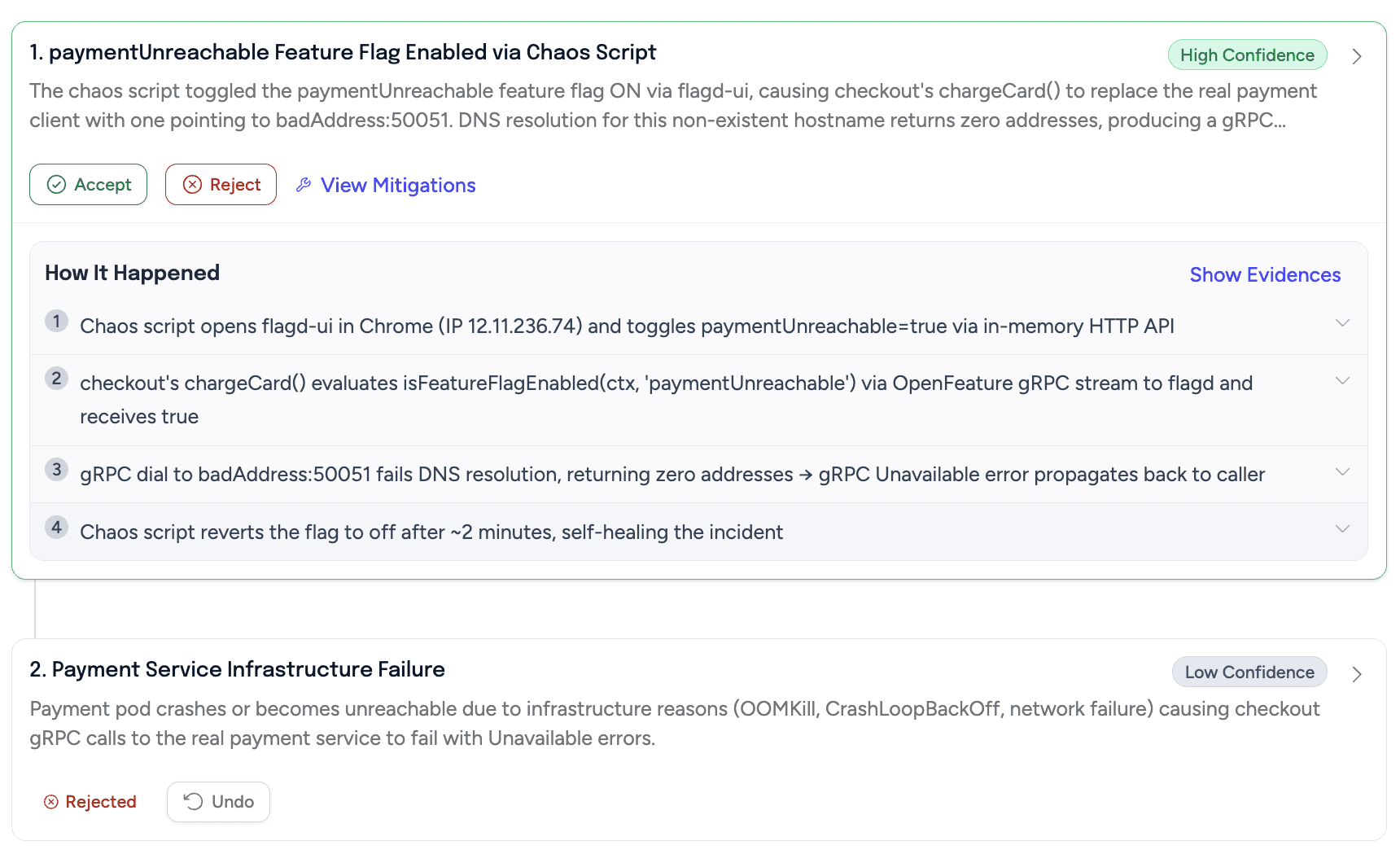Expand step 4 flag revert details
The height and width of the screenshot is (863, 1400).
tap(1342, 529)
